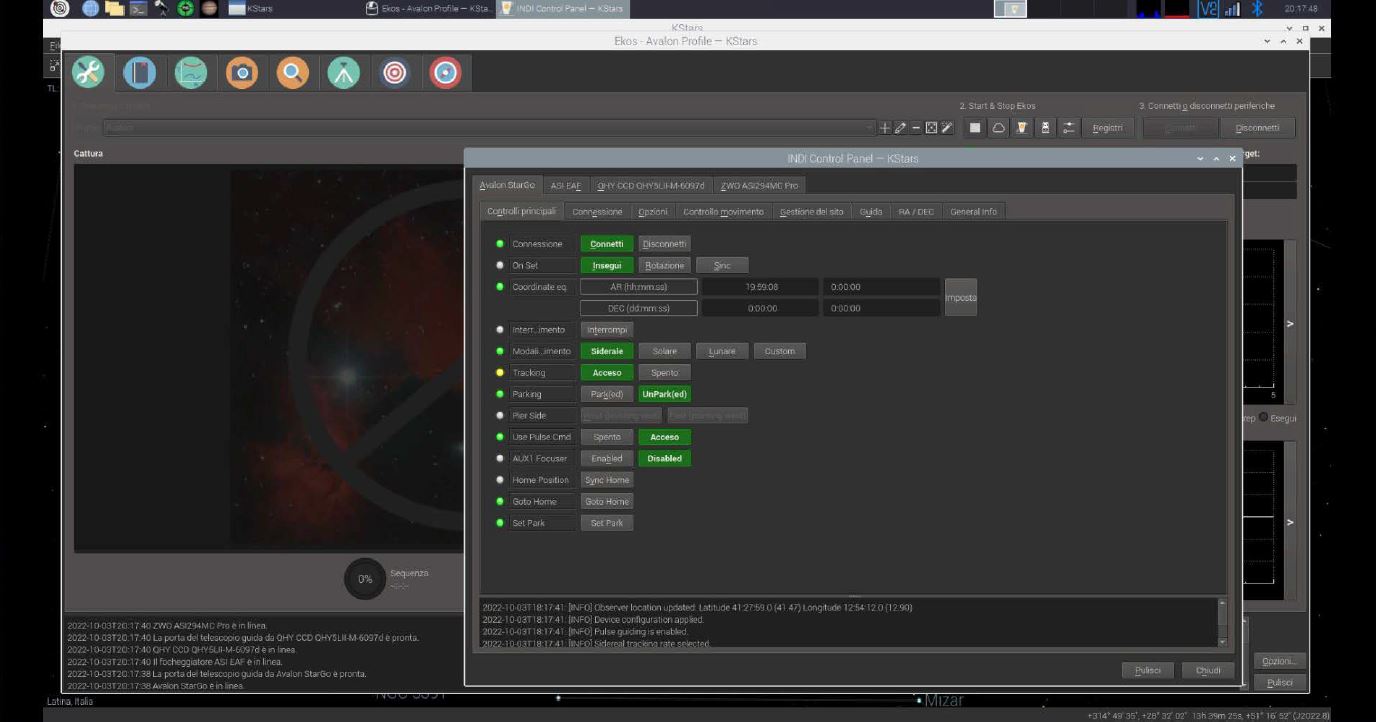Open the Ekos Setup module (wrench icon)

point(88,73)
